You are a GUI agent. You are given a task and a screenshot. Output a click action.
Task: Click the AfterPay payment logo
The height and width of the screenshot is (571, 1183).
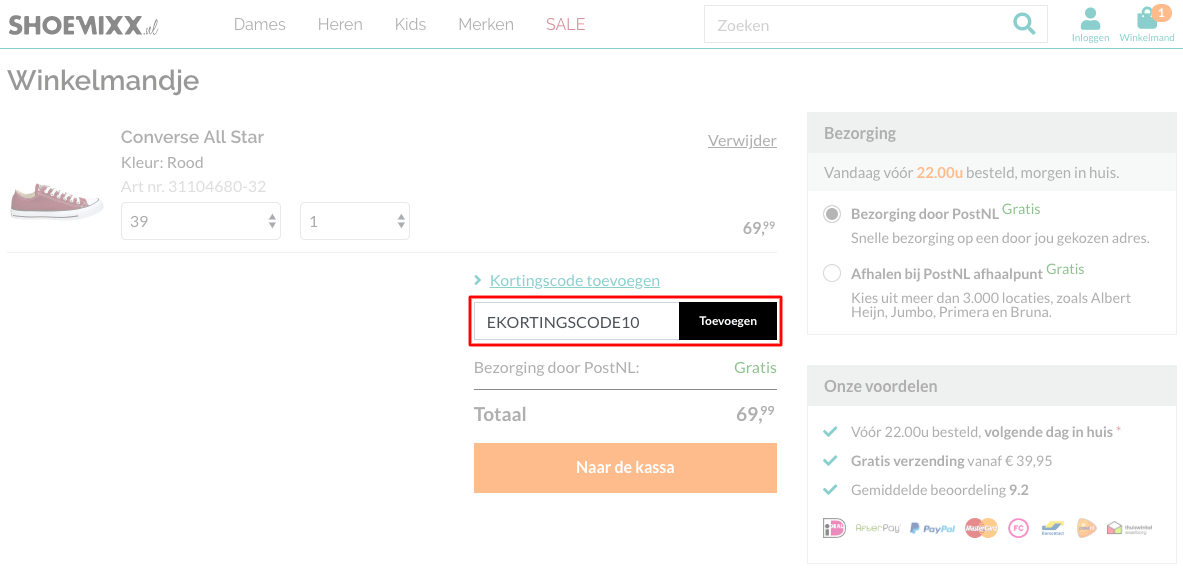click(877, 529)
